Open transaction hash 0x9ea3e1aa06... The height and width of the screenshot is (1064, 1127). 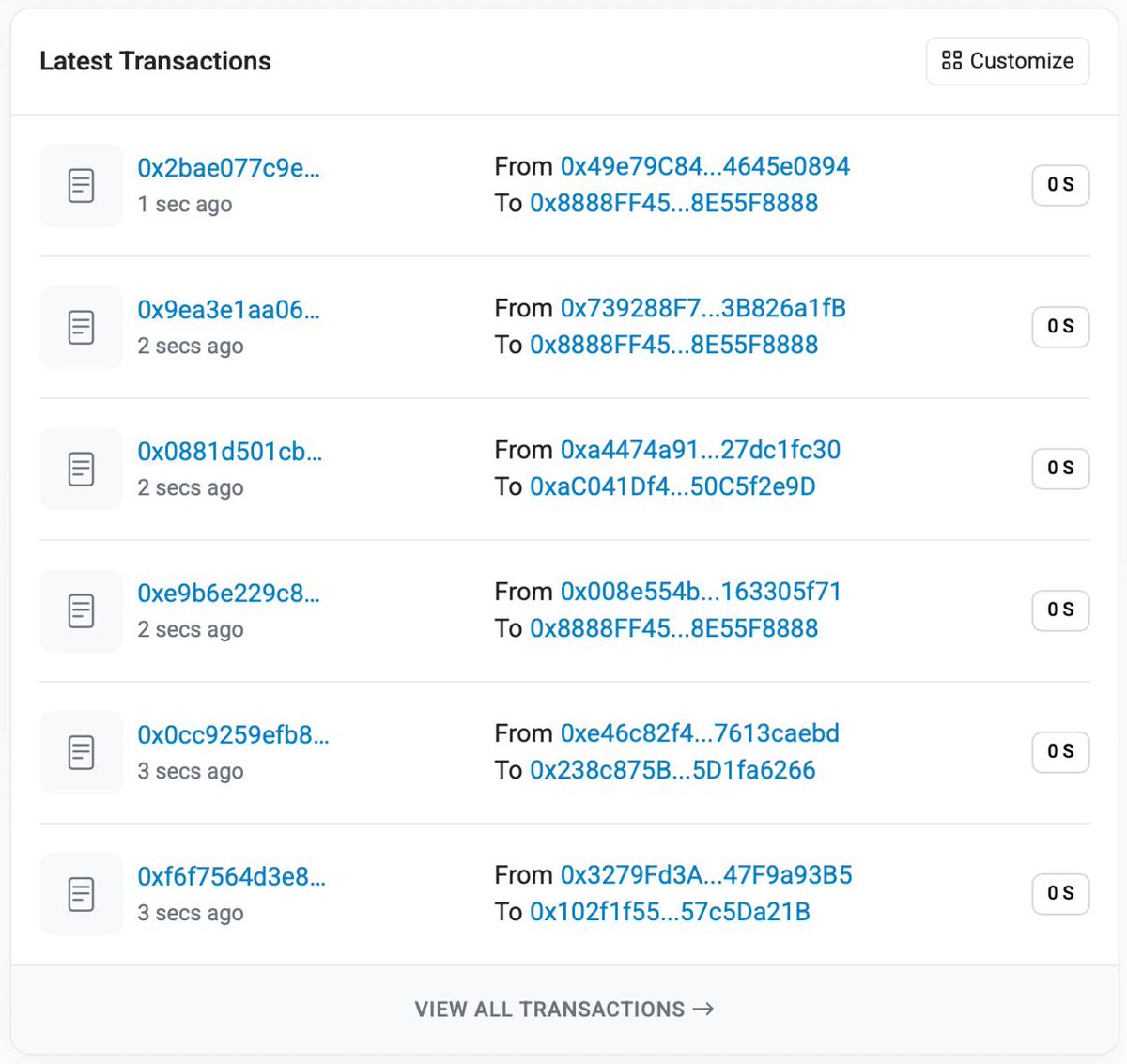point(228,310)
